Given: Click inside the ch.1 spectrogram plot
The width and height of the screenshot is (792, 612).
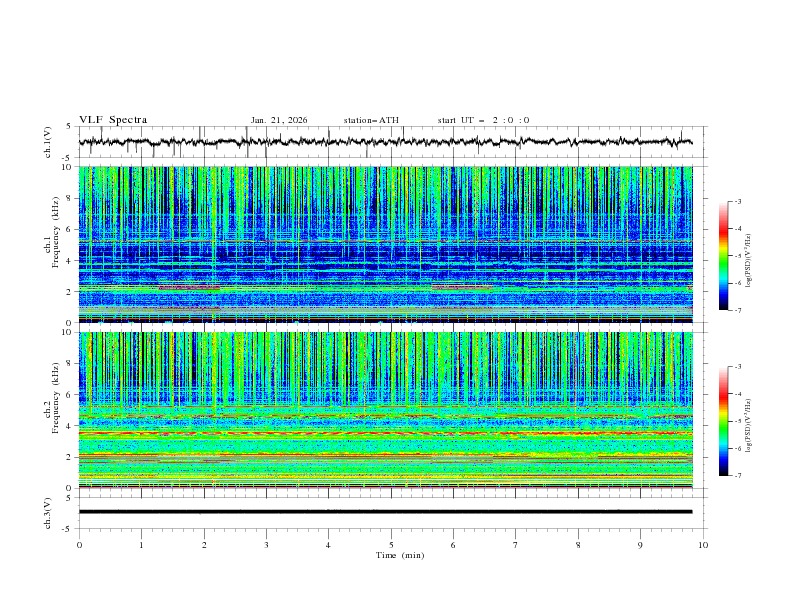Looking at the screenshot, I should click(386, 244).
